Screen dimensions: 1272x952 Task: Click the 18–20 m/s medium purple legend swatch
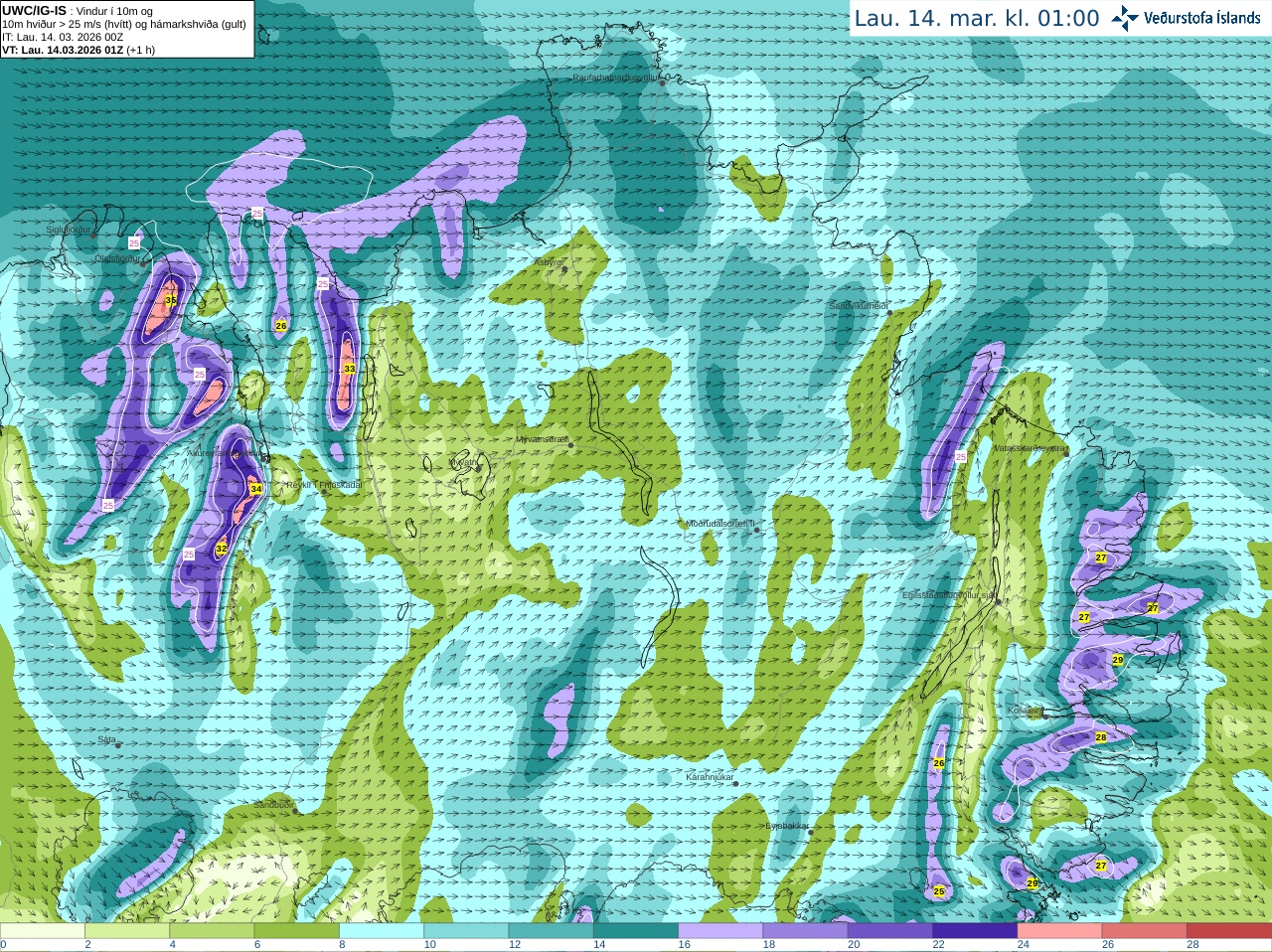805,930
